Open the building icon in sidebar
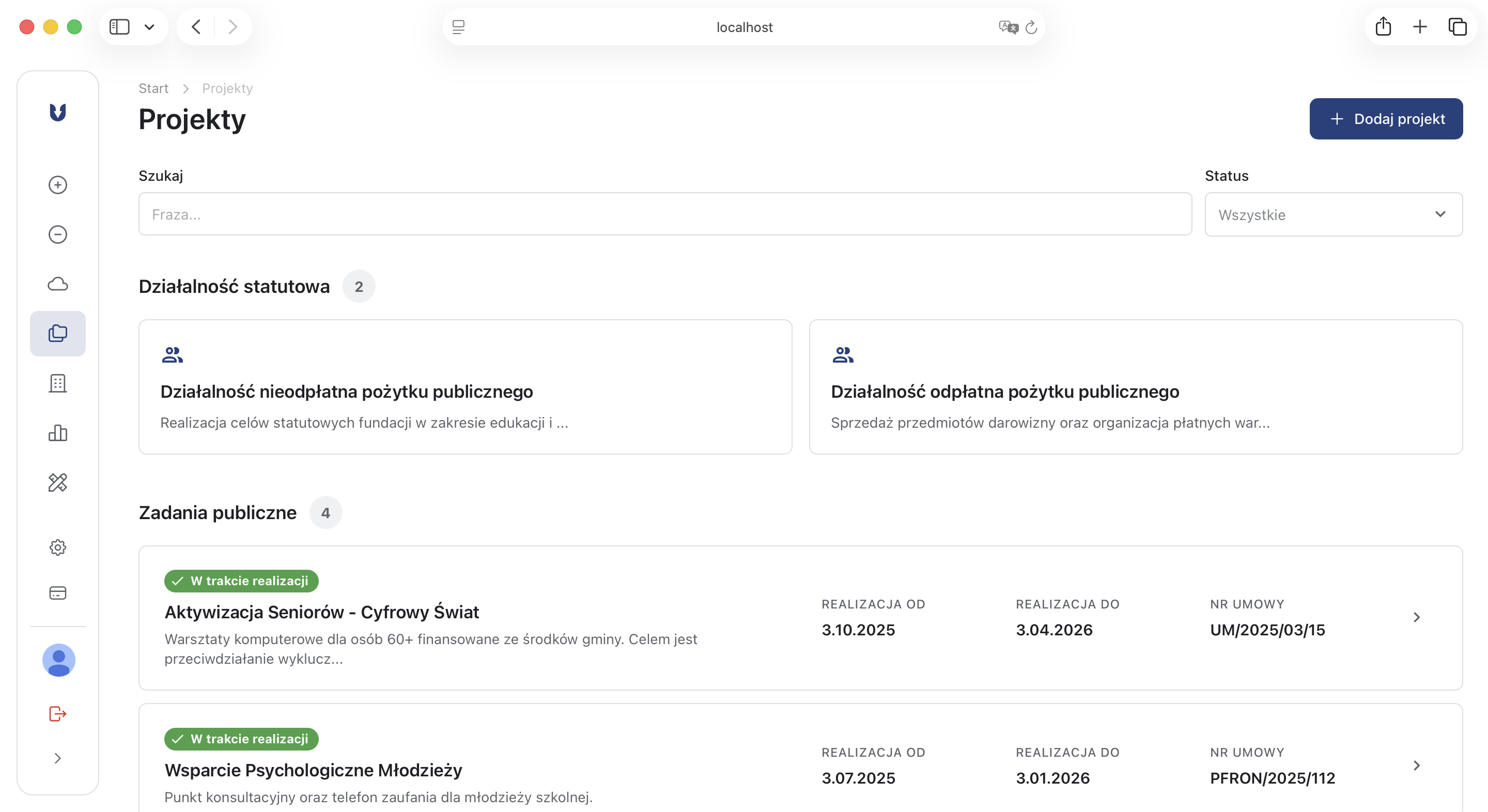This screenshot has height=812, width=1488. point(58,383)
